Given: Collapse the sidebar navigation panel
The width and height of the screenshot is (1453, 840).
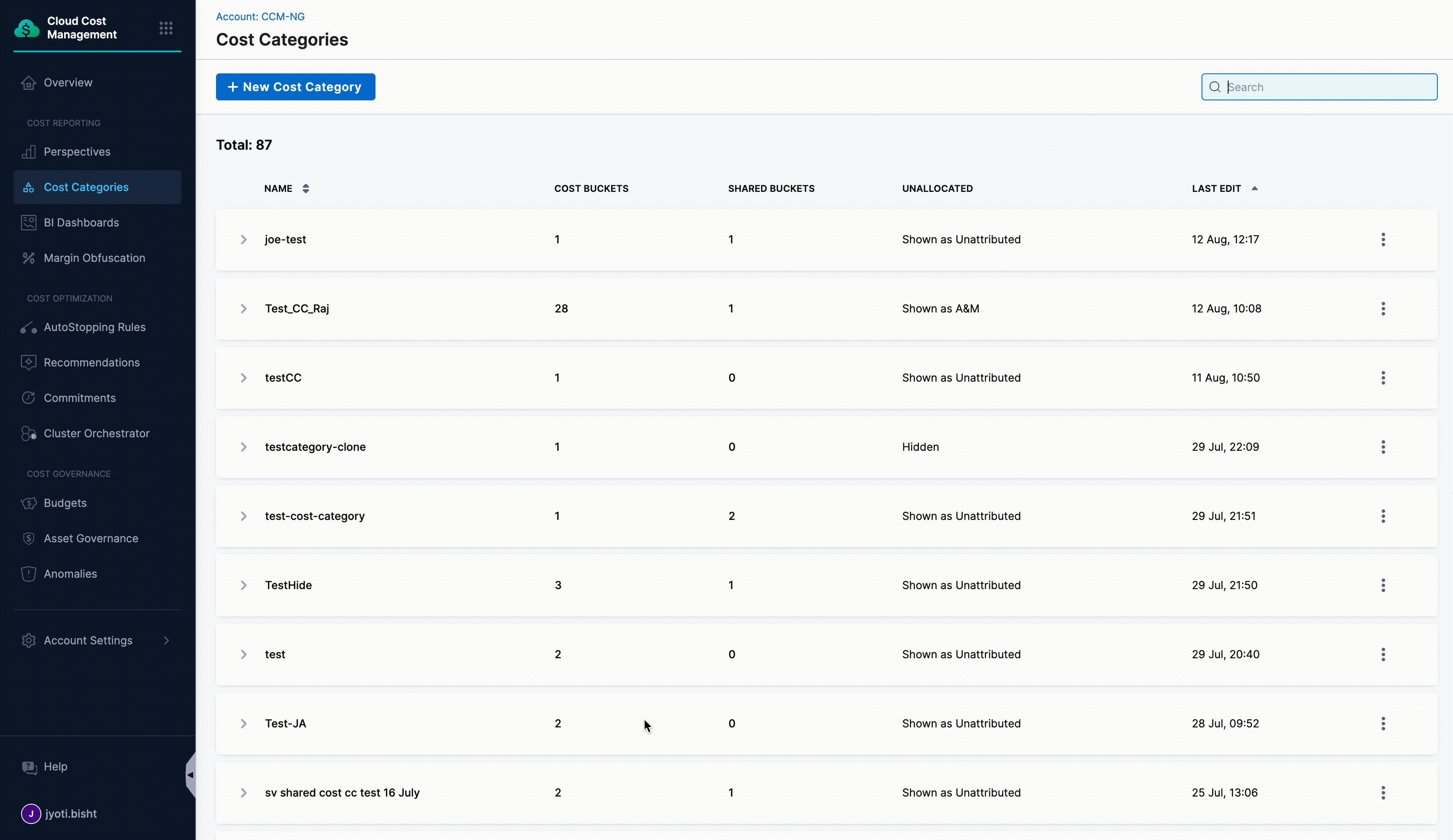Looking at the screenshot, I should pos(190,775).
